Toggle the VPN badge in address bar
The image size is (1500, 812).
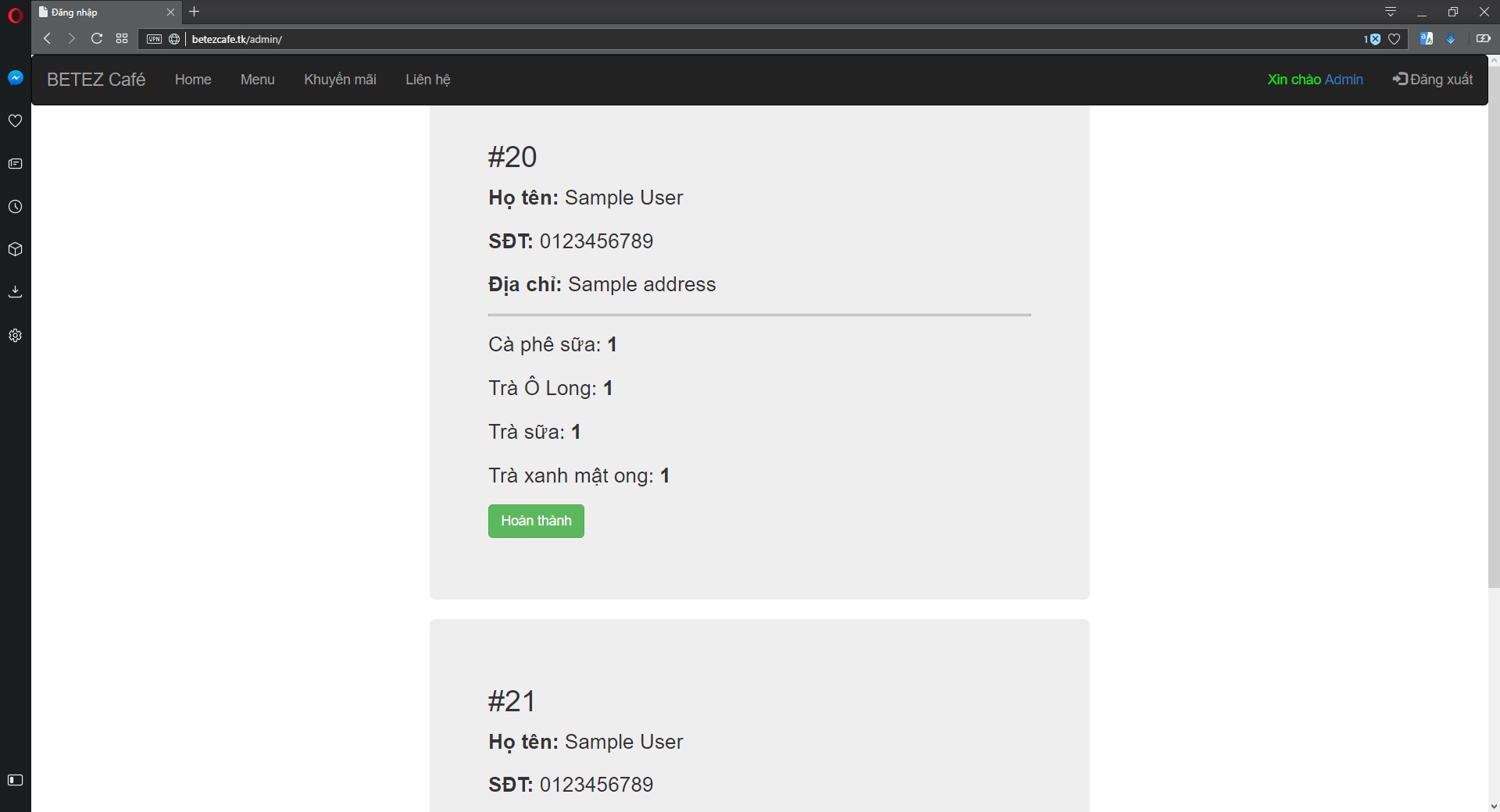click(155, 39)
